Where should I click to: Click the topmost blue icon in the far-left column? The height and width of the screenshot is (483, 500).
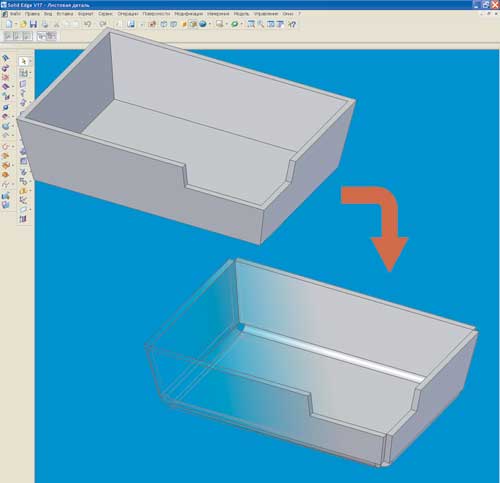[x=5, y=58]
